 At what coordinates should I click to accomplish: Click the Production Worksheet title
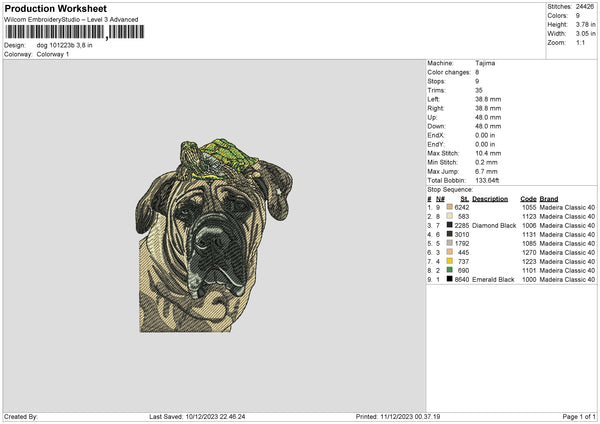point(56,8)
